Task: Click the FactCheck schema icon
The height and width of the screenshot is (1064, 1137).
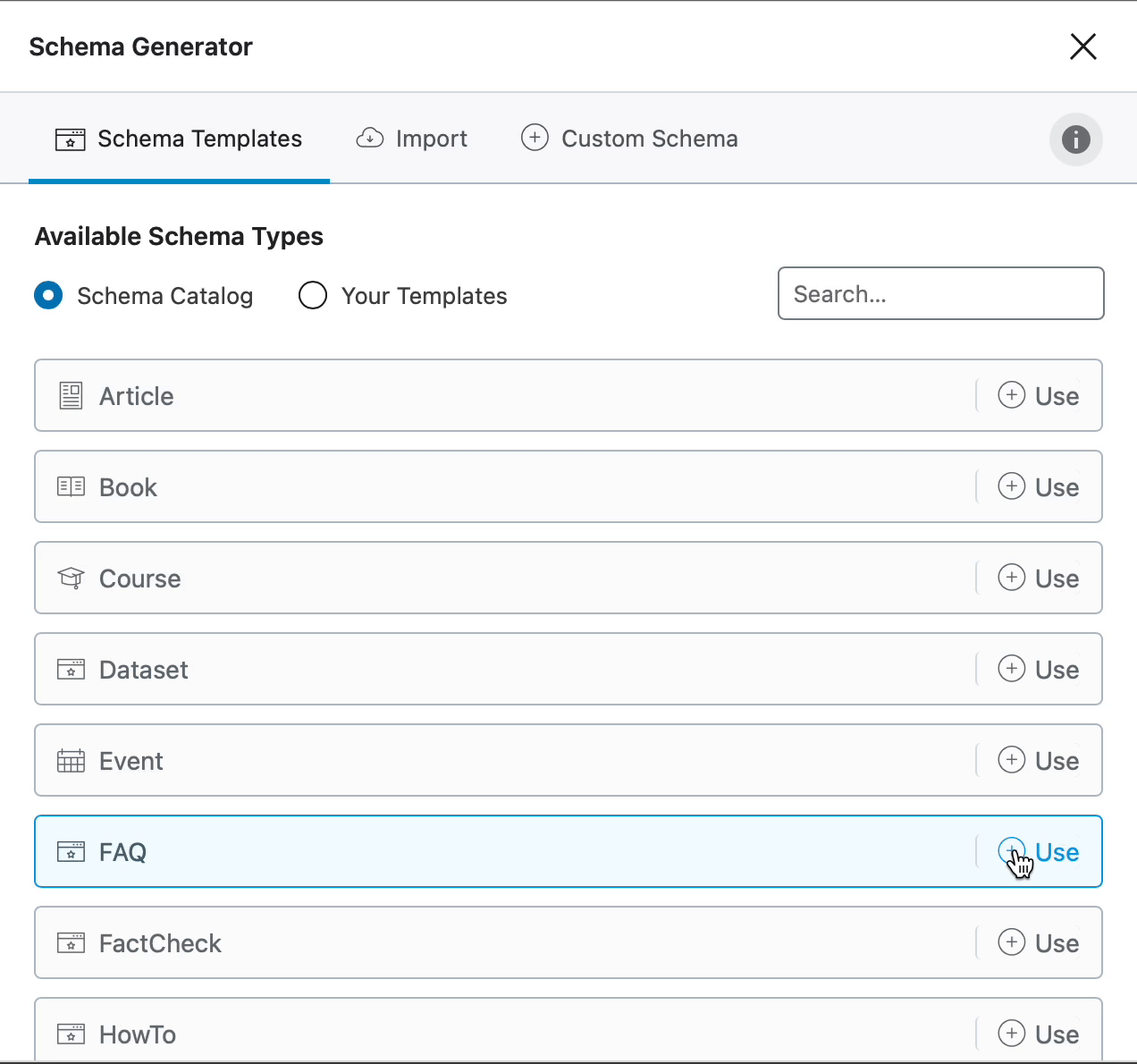Action: click(x=71, y=942)
